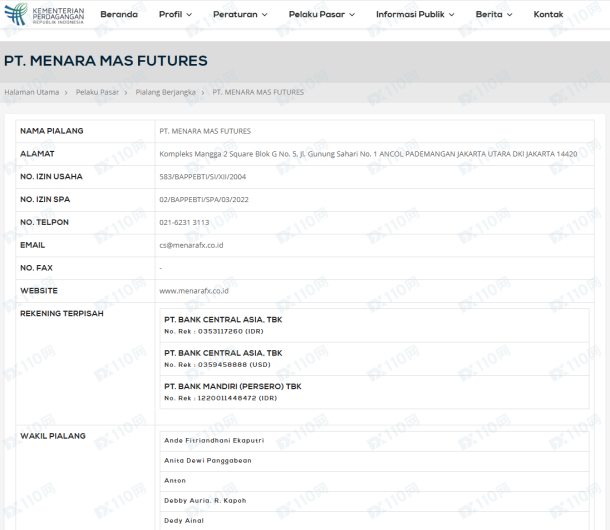Image resolution: width=610 pixels, height=530 pixels.
Task: Expand the Peraturan dropdown menu
Action: [x=240, y=14]
